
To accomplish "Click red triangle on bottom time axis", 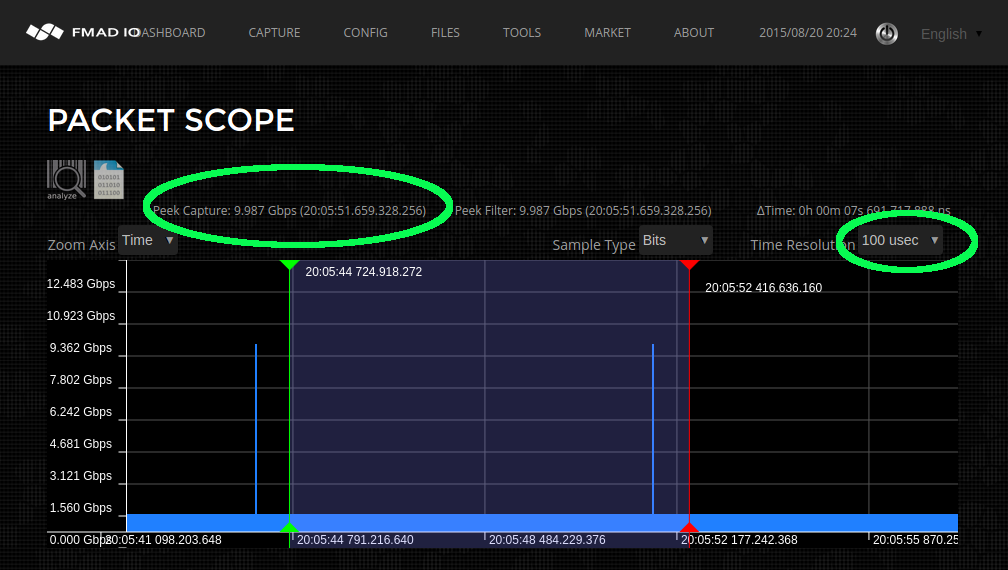I will click(x=689, y=527).
